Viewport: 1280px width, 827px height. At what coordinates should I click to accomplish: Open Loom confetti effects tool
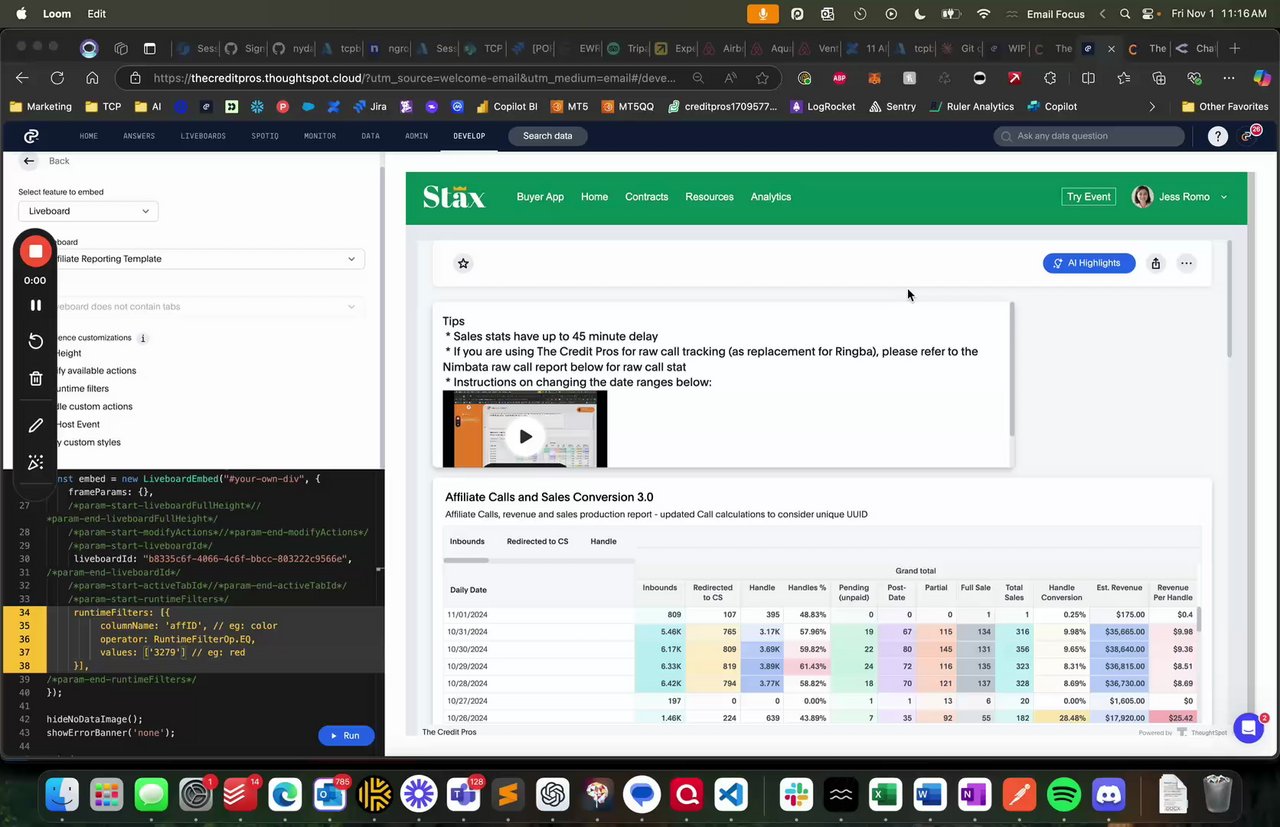pos(35,462)
